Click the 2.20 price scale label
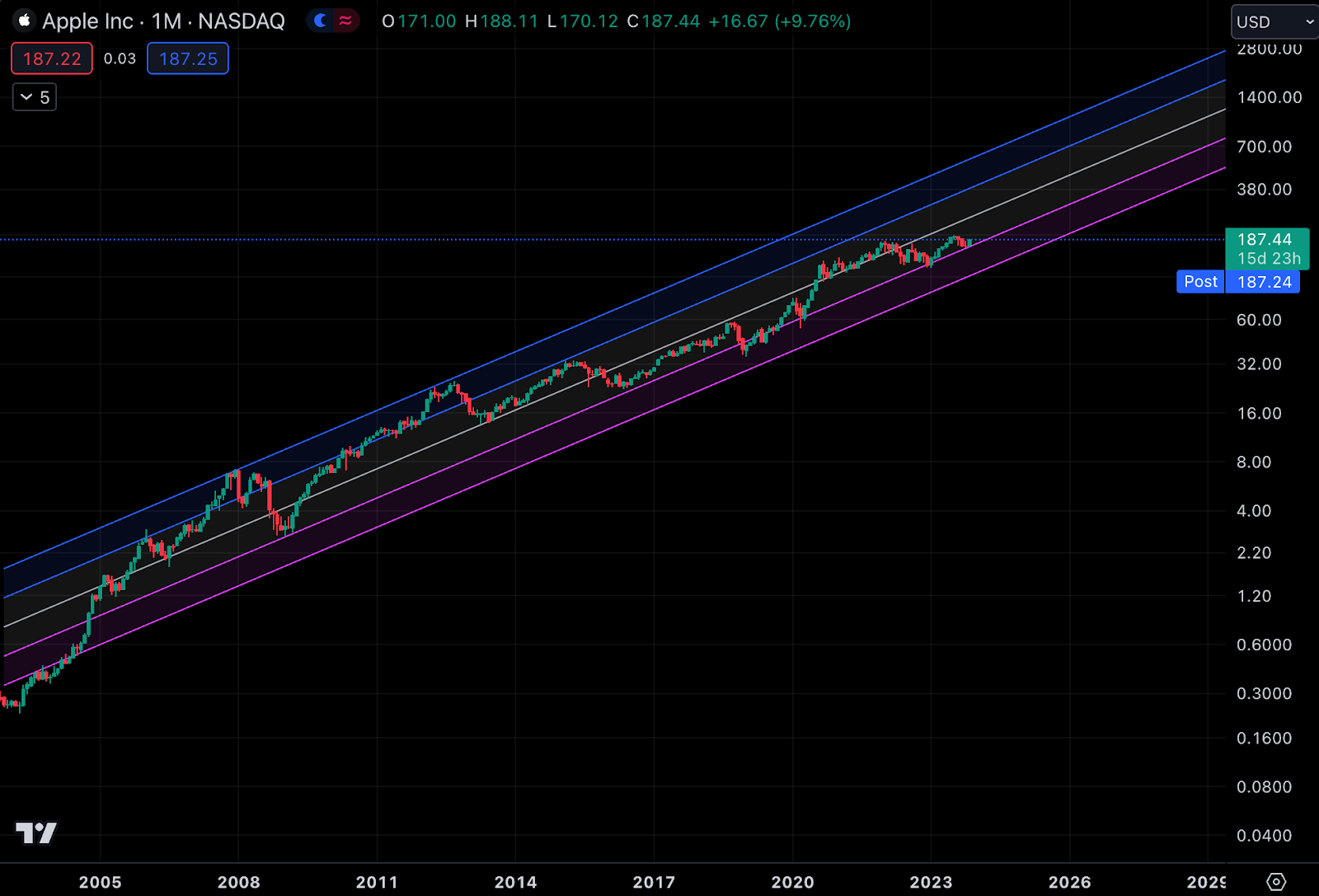This screenshot has height=896, width=1319. pyautogui.click(x=1254, y=552)
